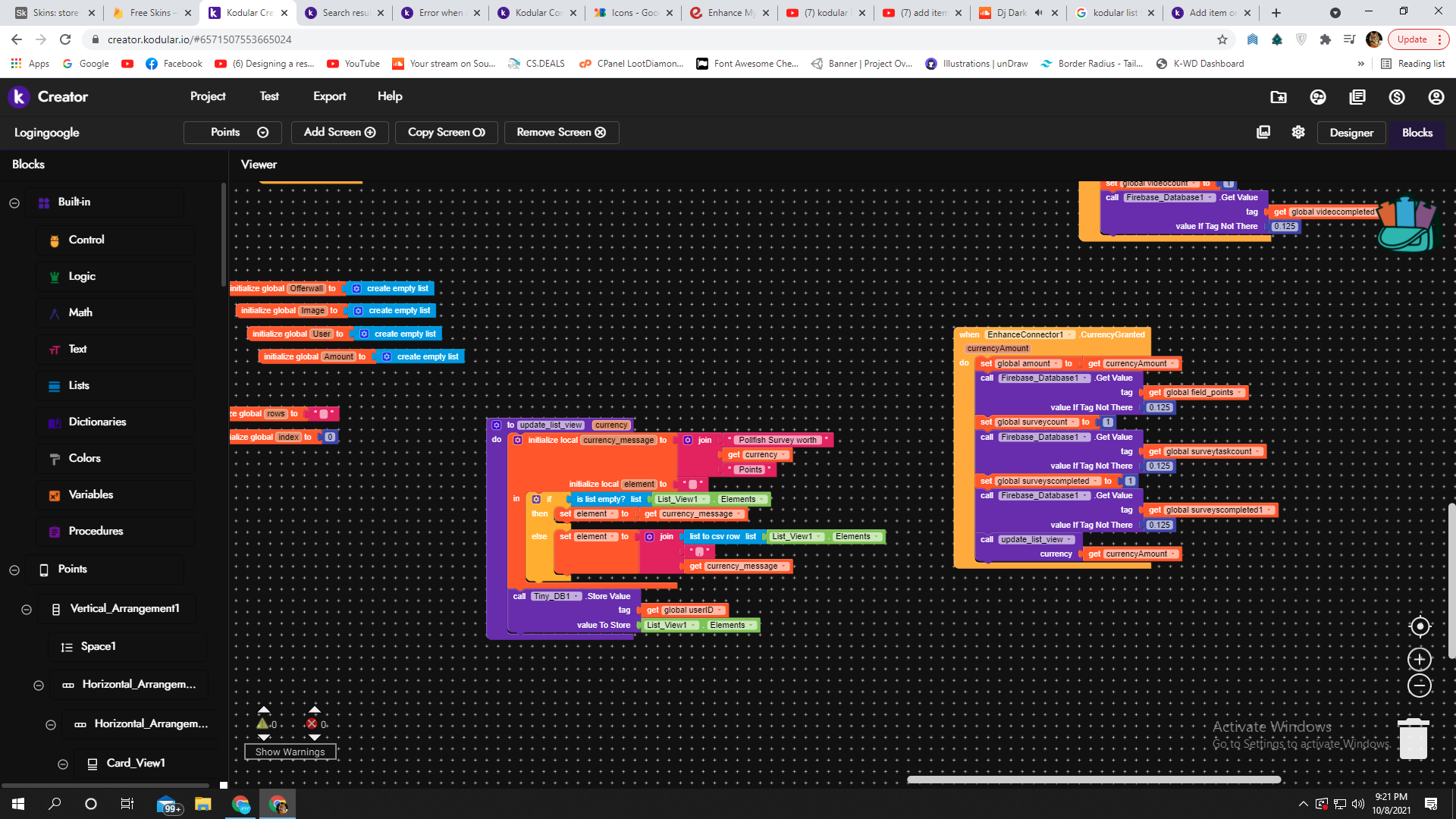Image resolution: width=1456 pixels, height=819 pixels.
Task: Open the Kodular account profile icon
Action: point(1436,97)
